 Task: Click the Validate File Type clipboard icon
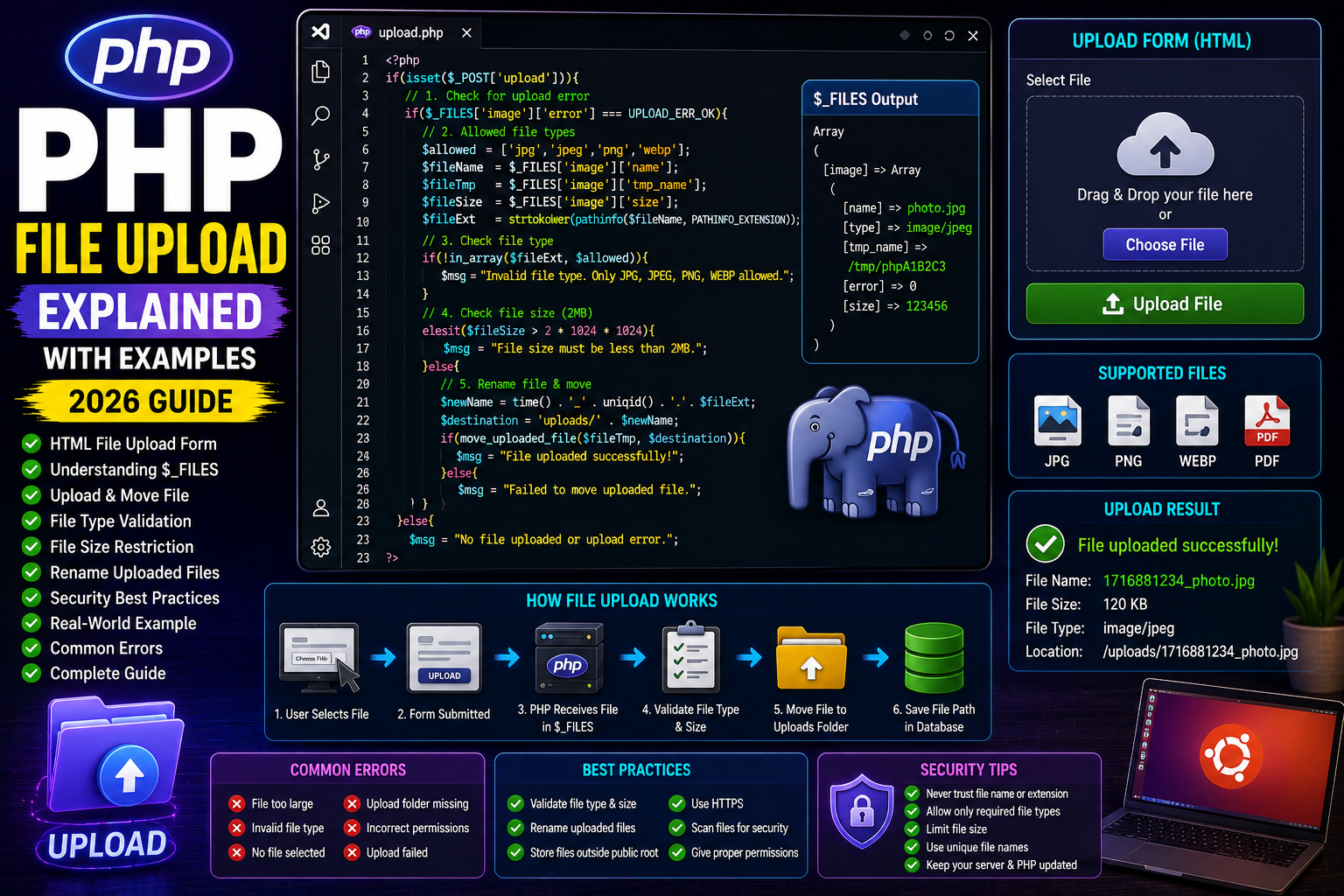(691, 658)
